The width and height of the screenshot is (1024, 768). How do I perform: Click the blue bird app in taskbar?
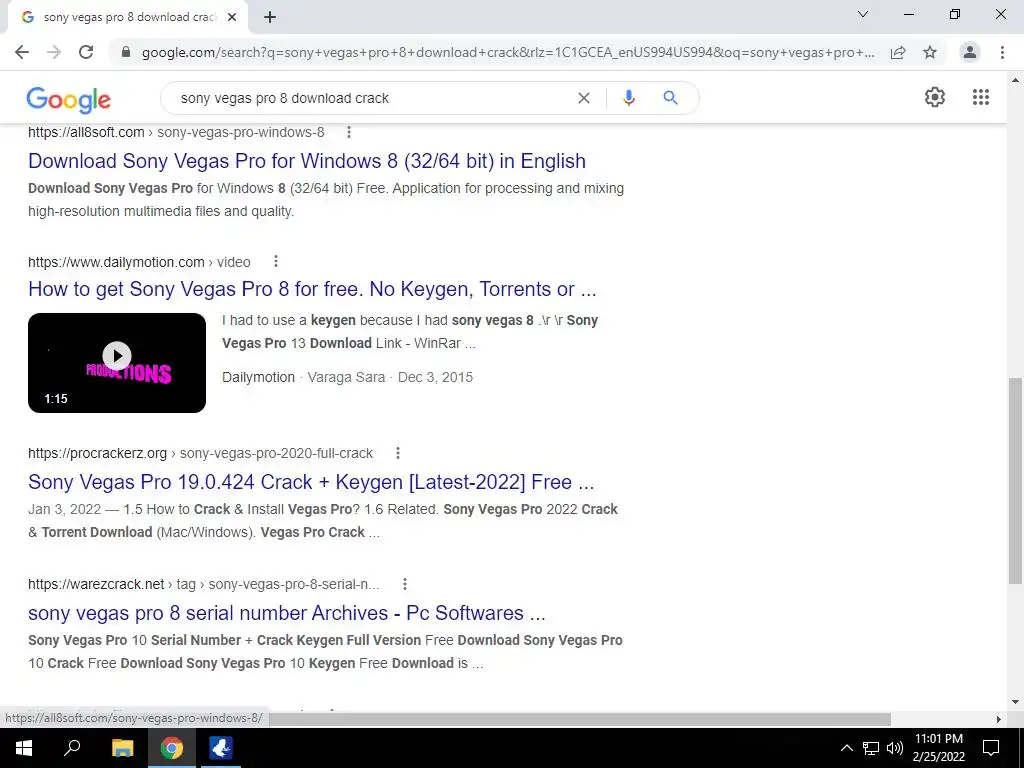click(x=221, y=748)
